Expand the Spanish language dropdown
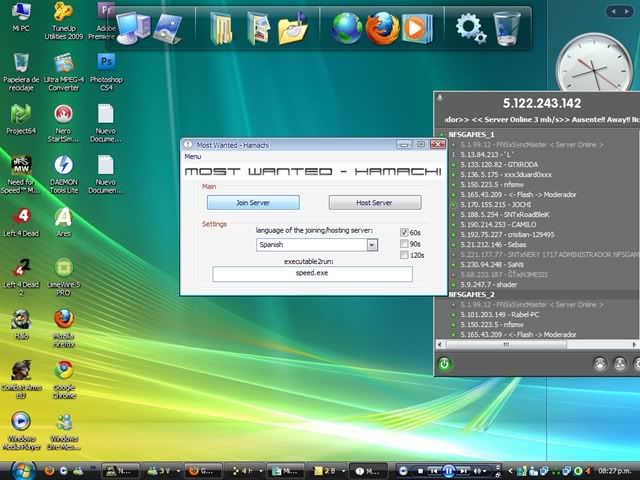Screen dimensions: 640x480 [372, 244]
